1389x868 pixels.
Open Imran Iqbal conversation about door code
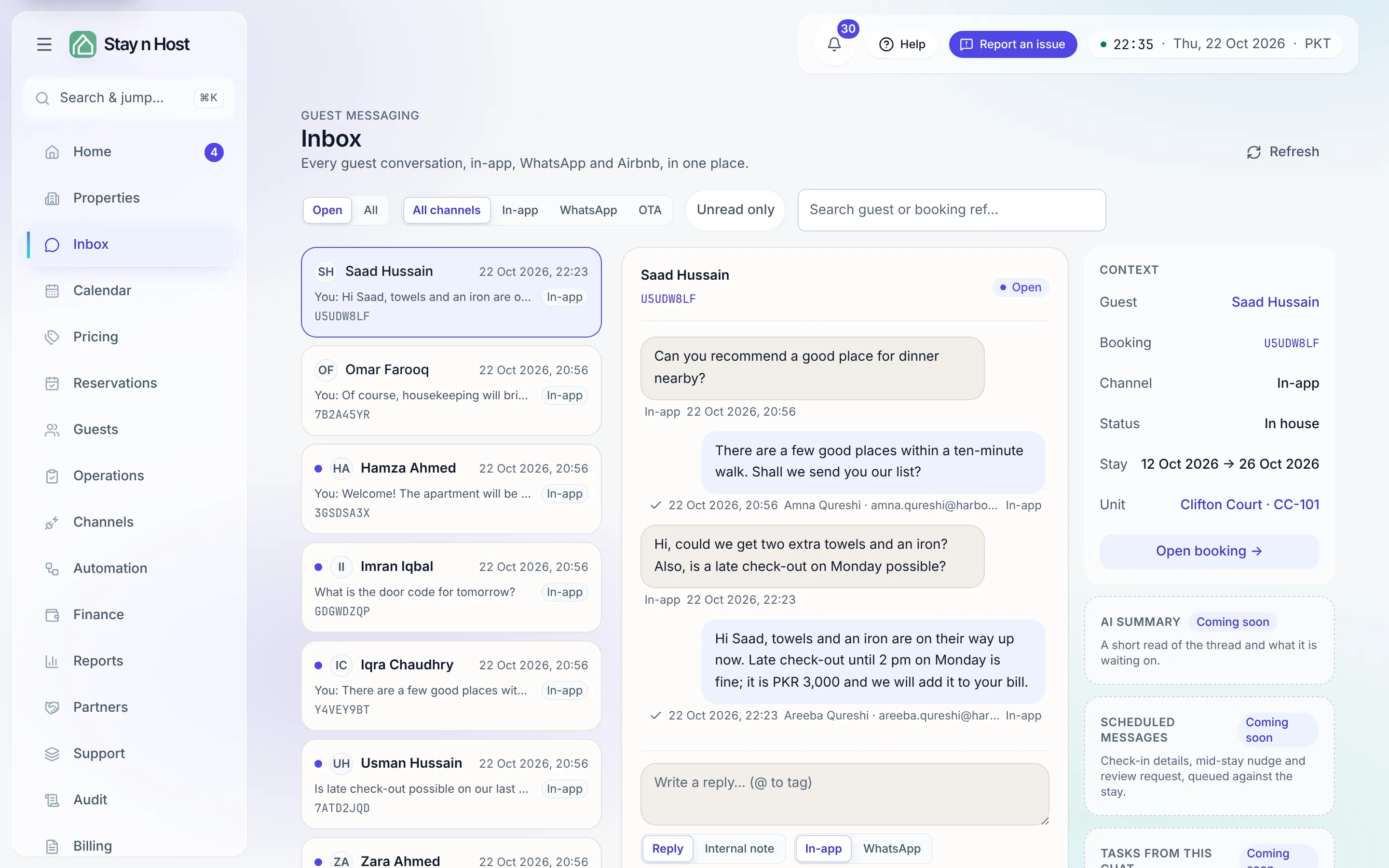point(451,588)
